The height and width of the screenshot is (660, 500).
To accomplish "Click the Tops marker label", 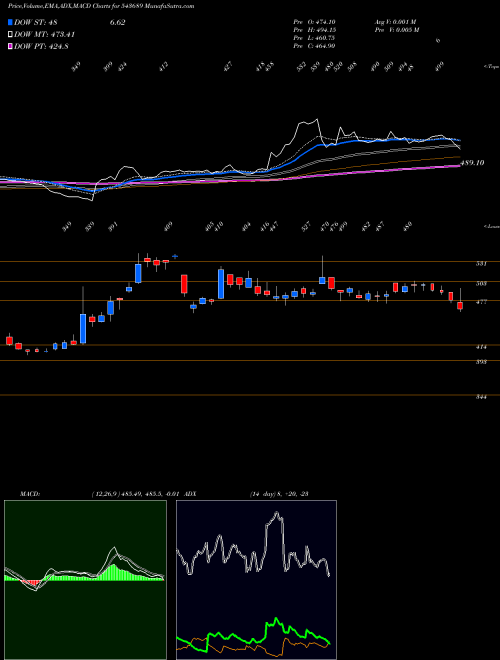I will (x=492, y=67).
